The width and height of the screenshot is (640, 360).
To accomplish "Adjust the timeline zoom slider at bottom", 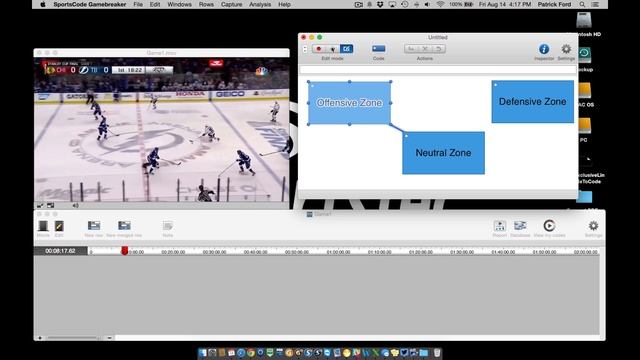I will tap(73, 338).
